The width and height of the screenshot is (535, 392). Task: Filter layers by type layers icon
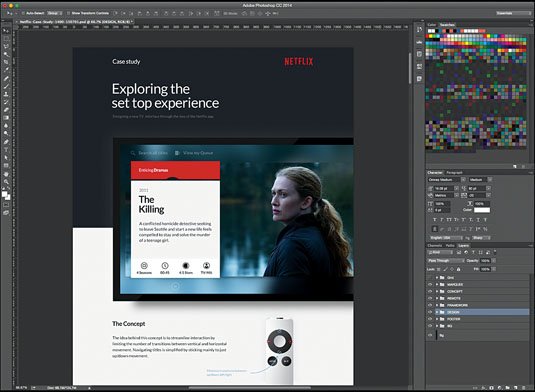tap(473, 252)
